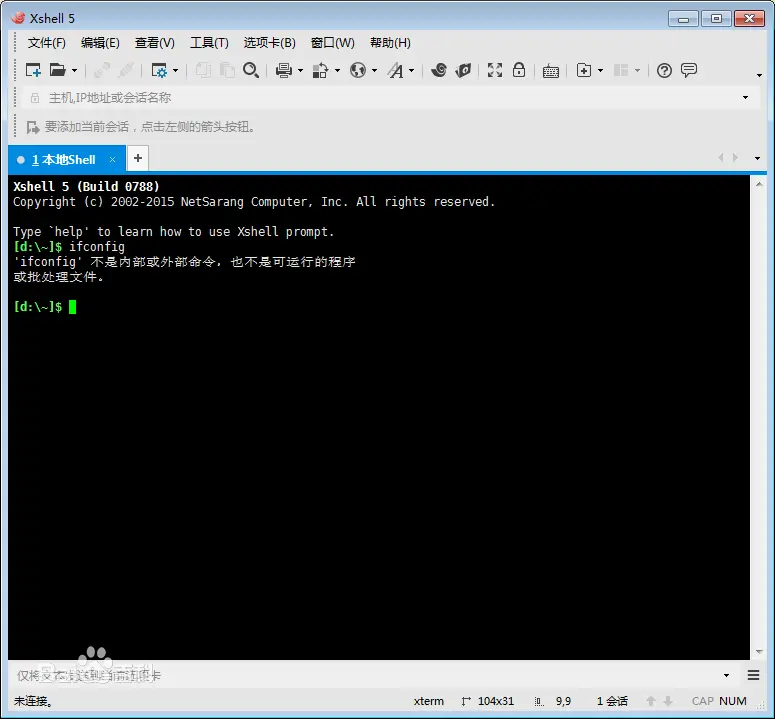Expand the address bar history dropdown
The width and height of the screenshot is (775, 719).
[x=745, y=98]
